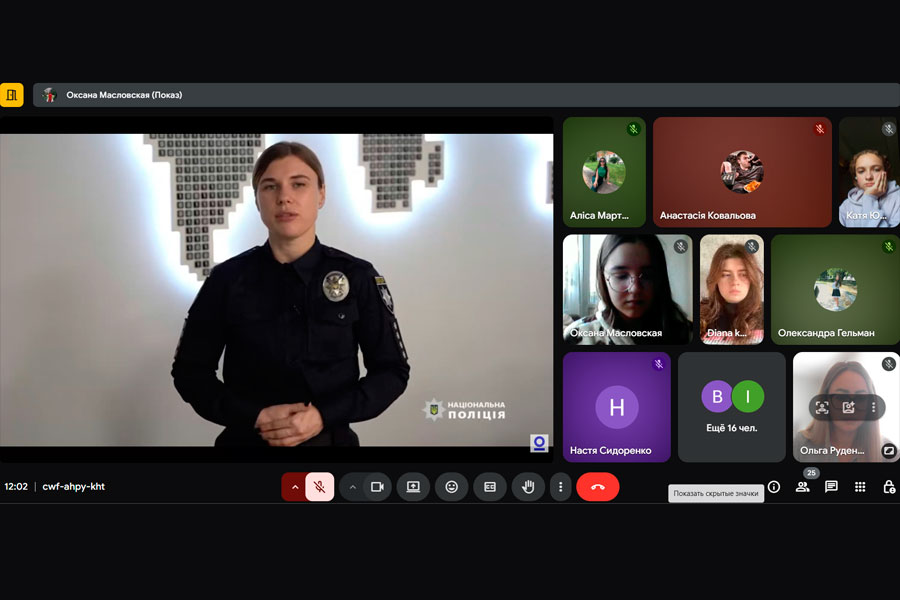
Task: Click the main shared presentation video
Action: click(x=277, y=290)
